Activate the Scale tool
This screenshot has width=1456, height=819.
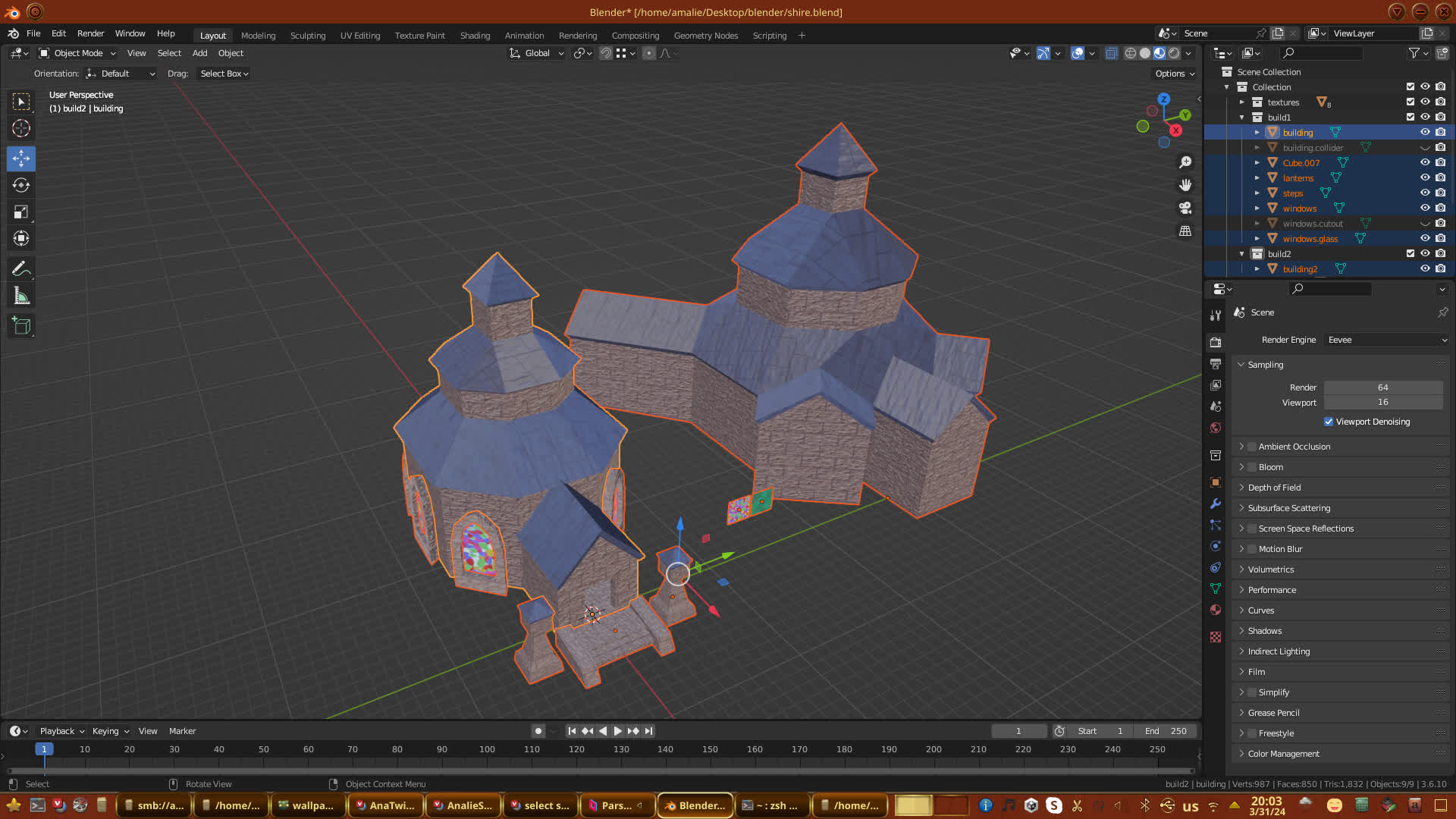21,212
